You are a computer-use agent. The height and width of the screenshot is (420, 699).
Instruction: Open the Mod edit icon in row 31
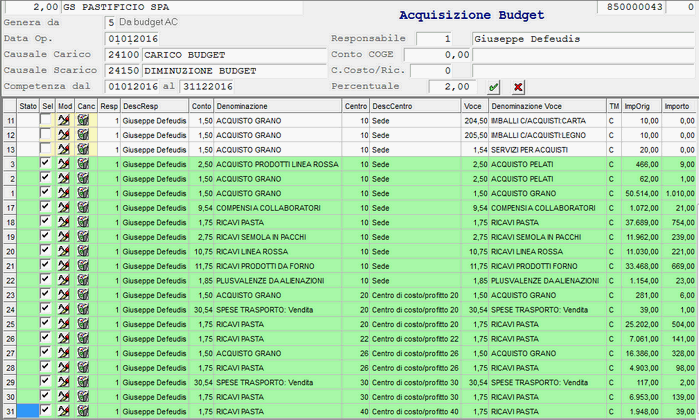64,411
